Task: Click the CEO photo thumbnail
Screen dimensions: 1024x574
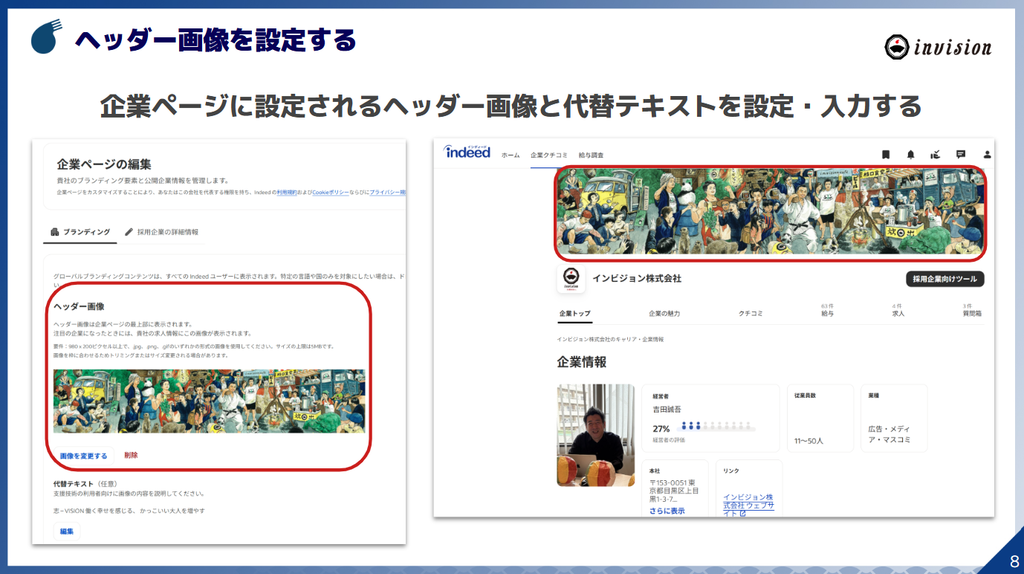Action: point(596,435)
